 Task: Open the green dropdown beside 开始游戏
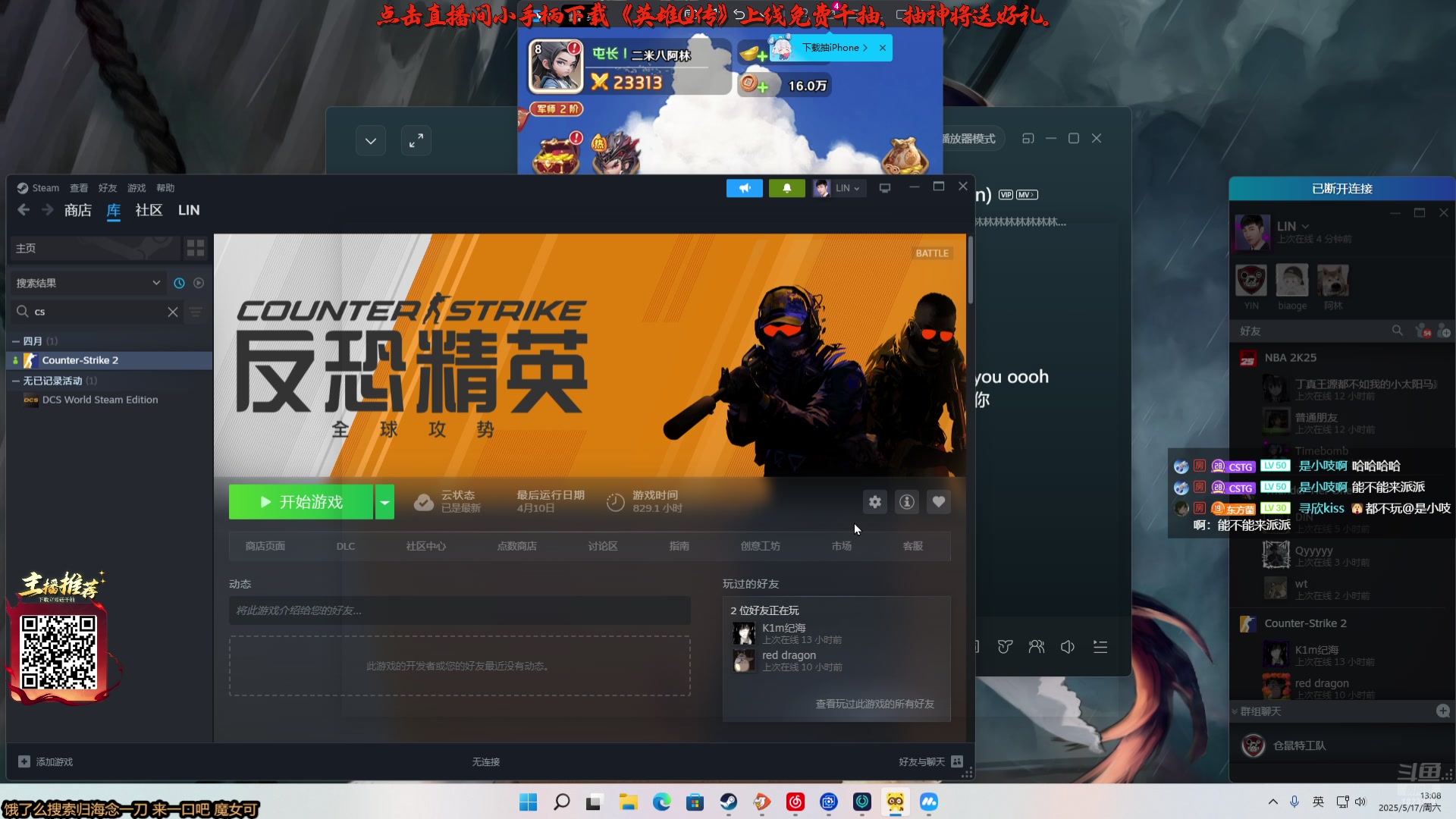(x=384, y=502)
